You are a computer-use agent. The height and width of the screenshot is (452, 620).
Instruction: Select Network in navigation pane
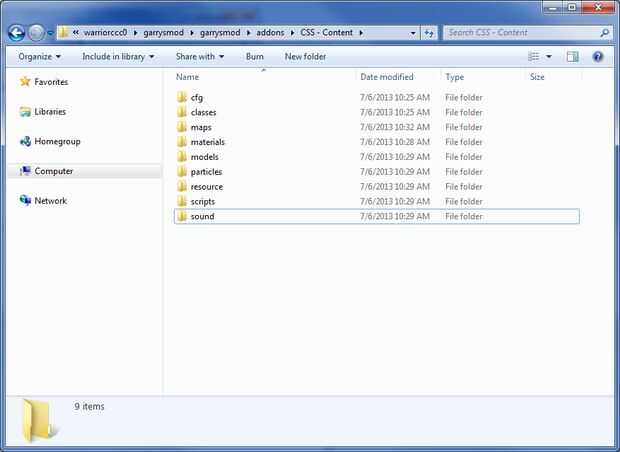click(50, 201)
